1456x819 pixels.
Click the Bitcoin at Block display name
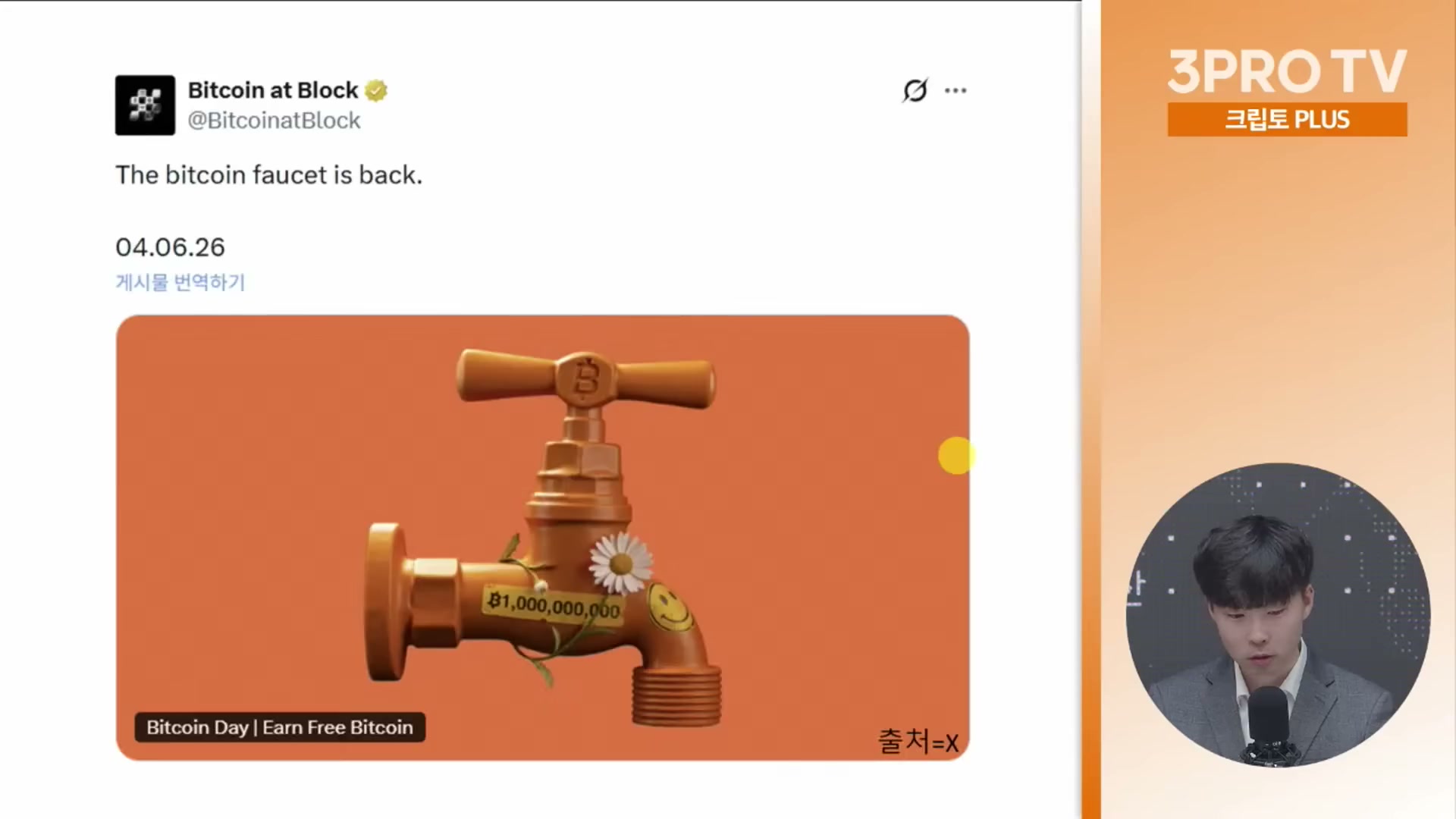click(273, 90)
